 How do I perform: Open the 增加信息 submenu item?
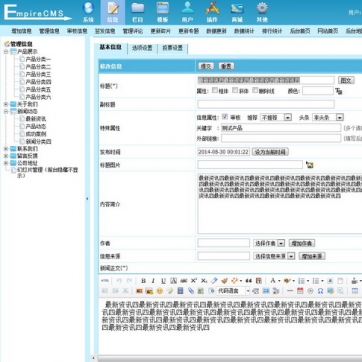[x=21, y=31]
